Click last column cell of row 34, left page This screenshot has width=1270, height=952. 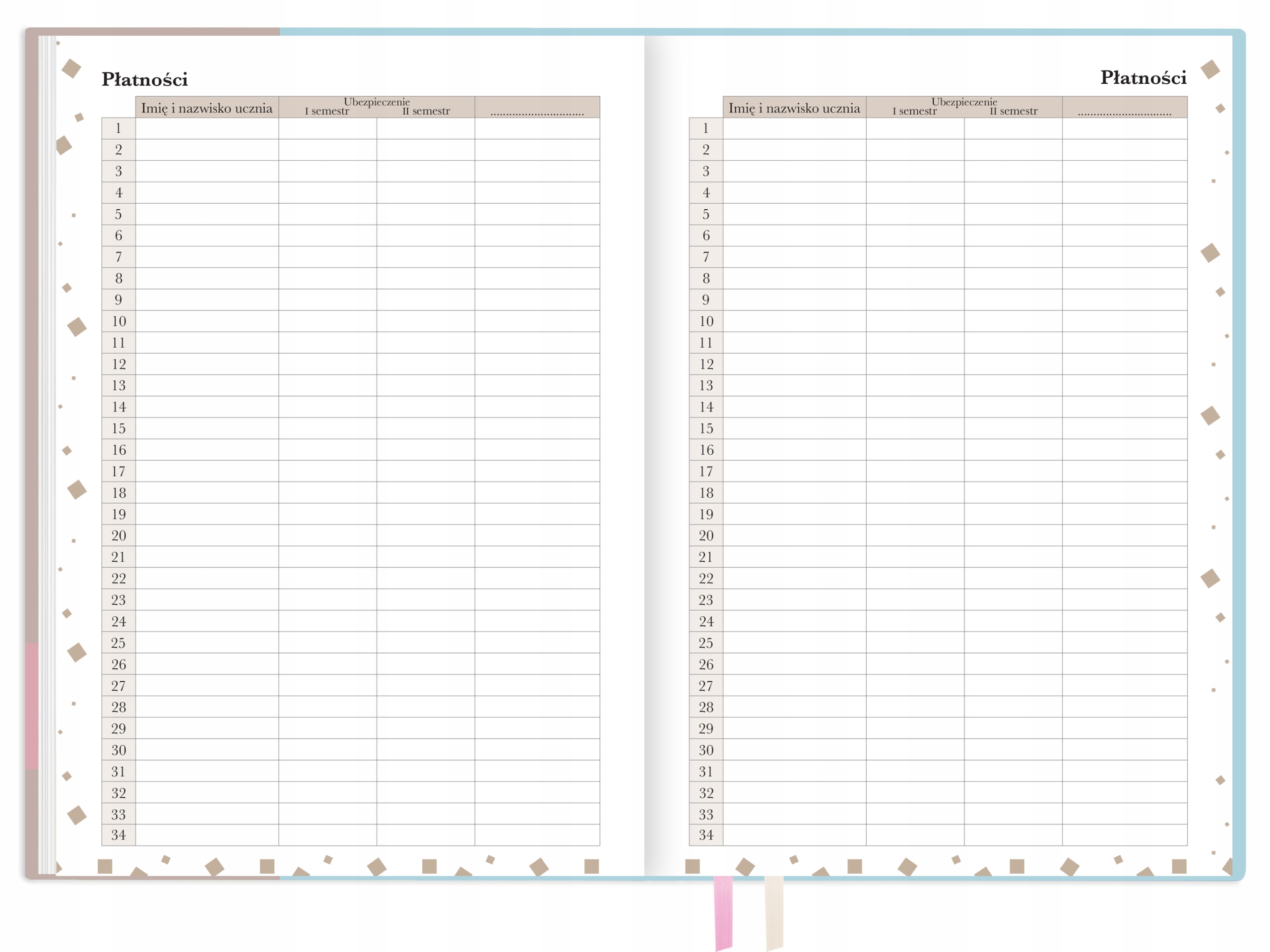[x=537, y=835]
